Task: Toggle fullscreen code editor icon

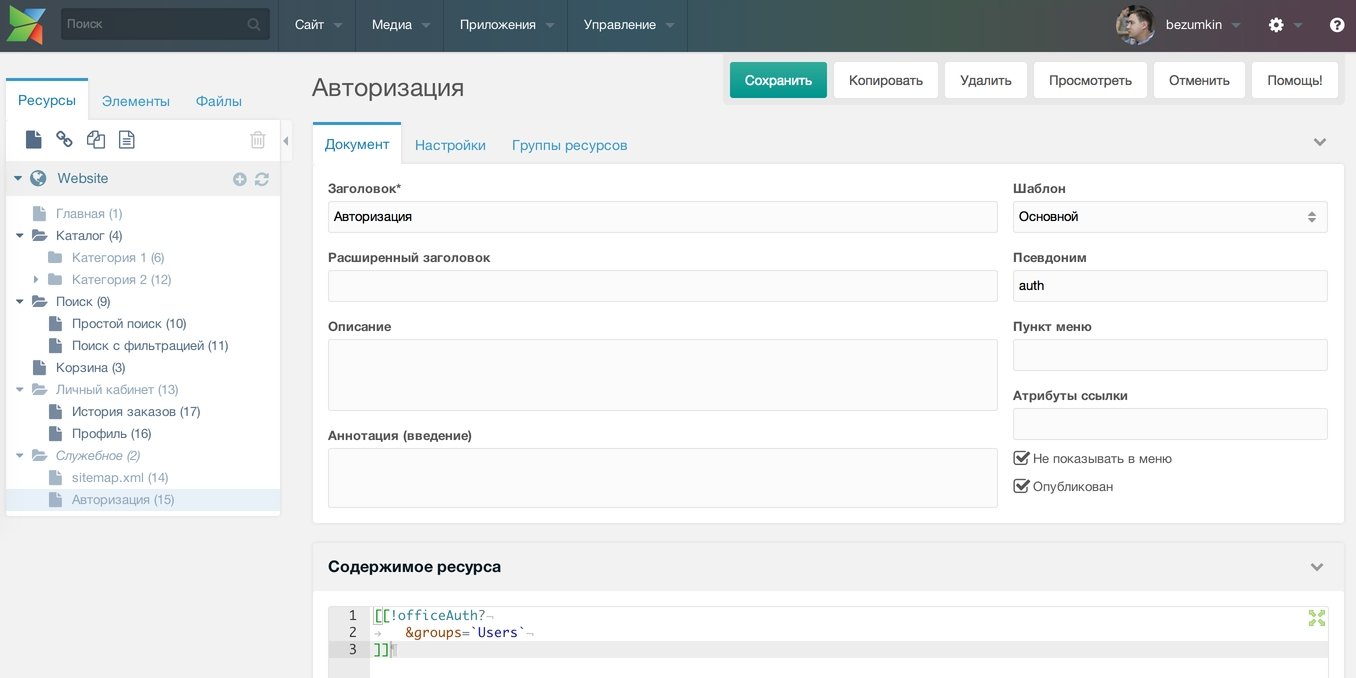Action: [1317, 618]
